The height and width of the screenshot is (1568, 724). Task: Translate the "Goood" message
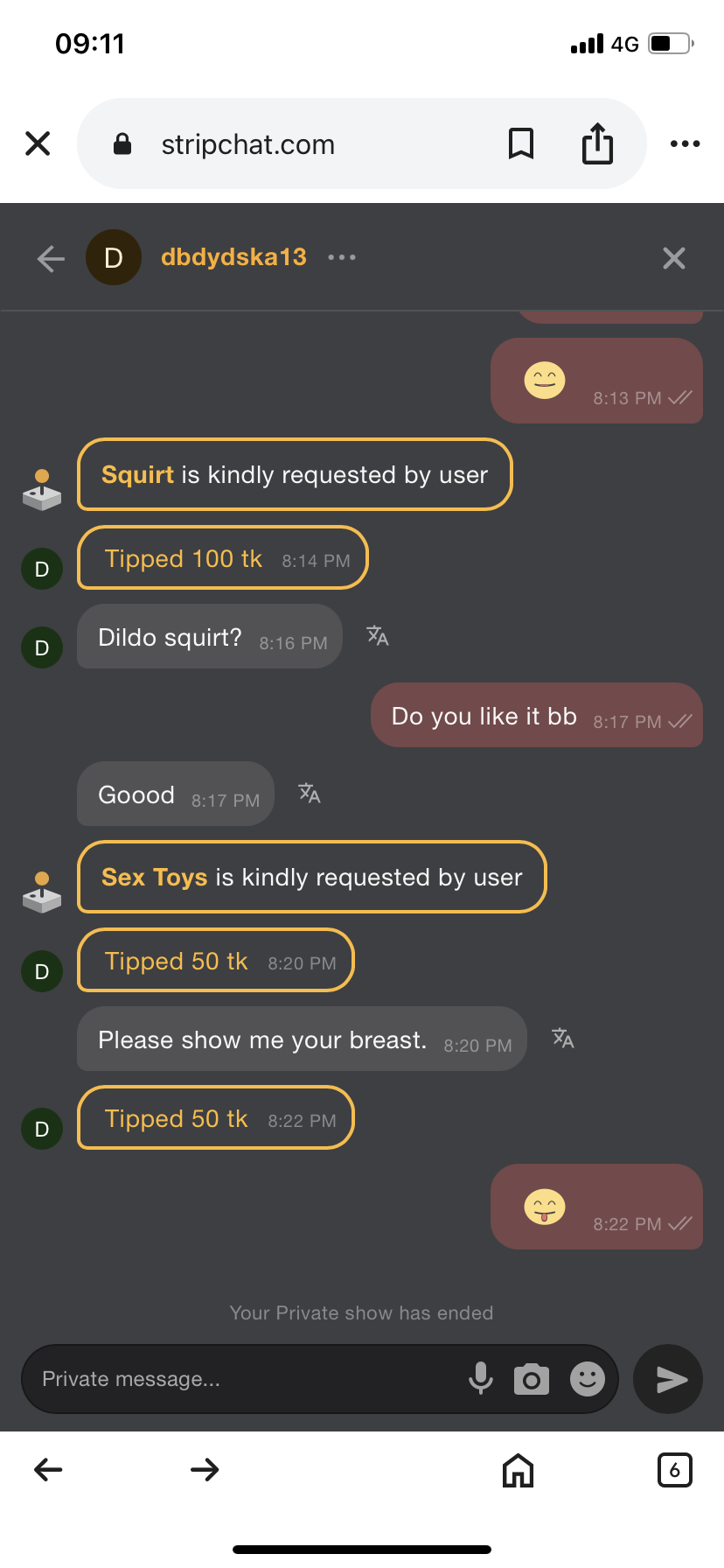310,794
